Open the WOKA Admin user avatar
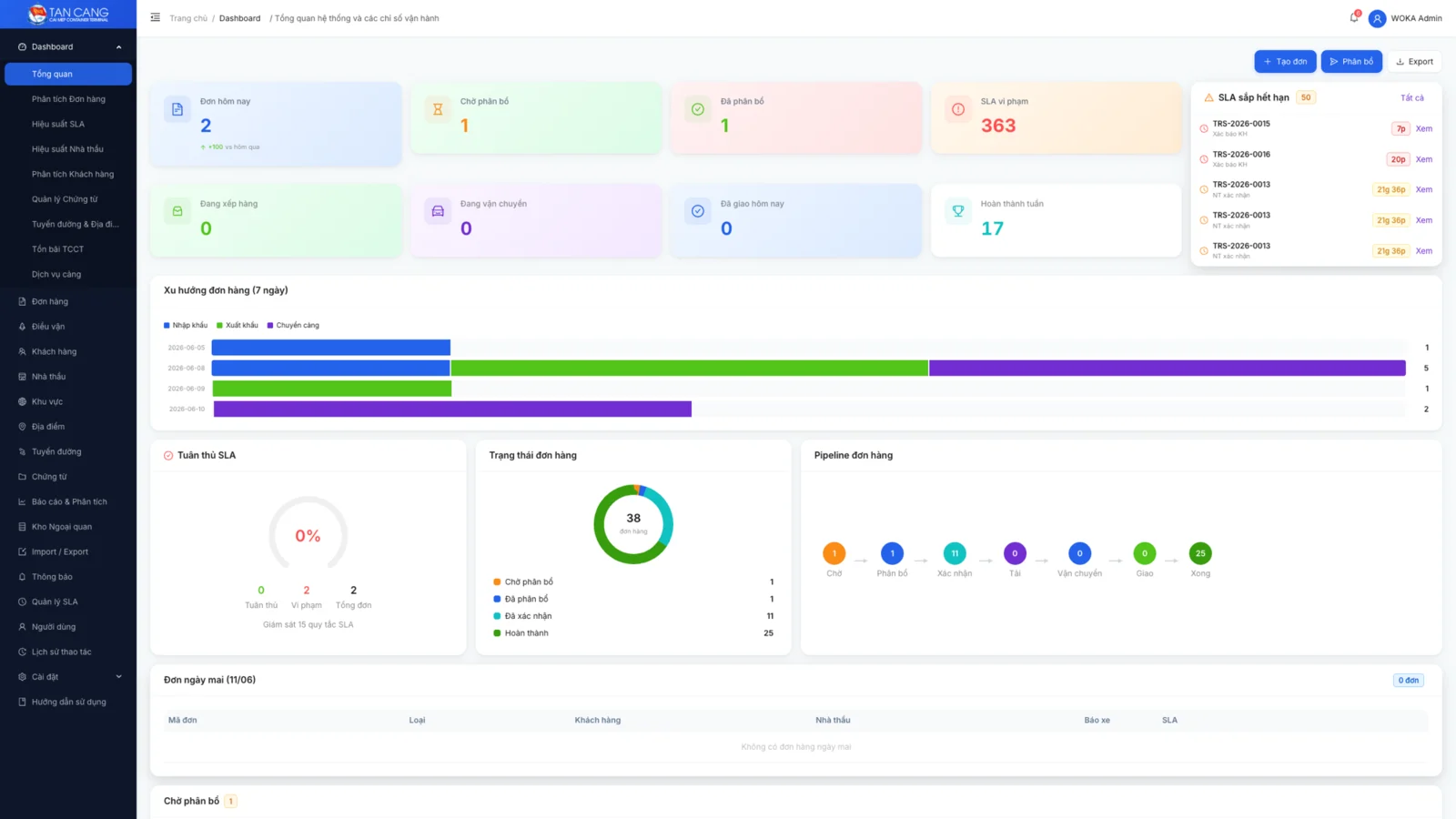The width and height of the screenshot is (1456, 819). click(1377, 18)
